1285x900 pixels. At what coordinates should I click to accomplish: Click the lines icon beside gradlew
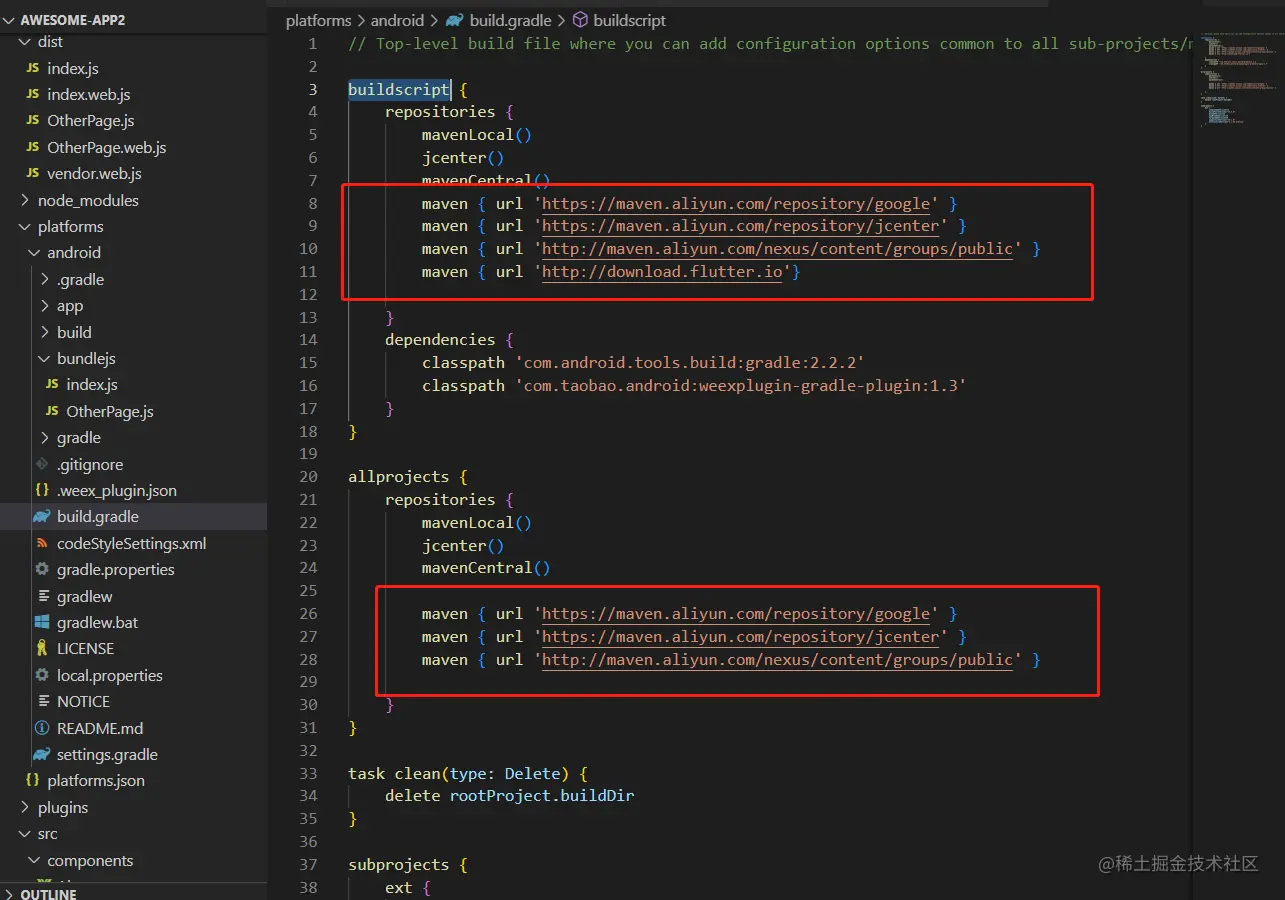pos(42,597)
